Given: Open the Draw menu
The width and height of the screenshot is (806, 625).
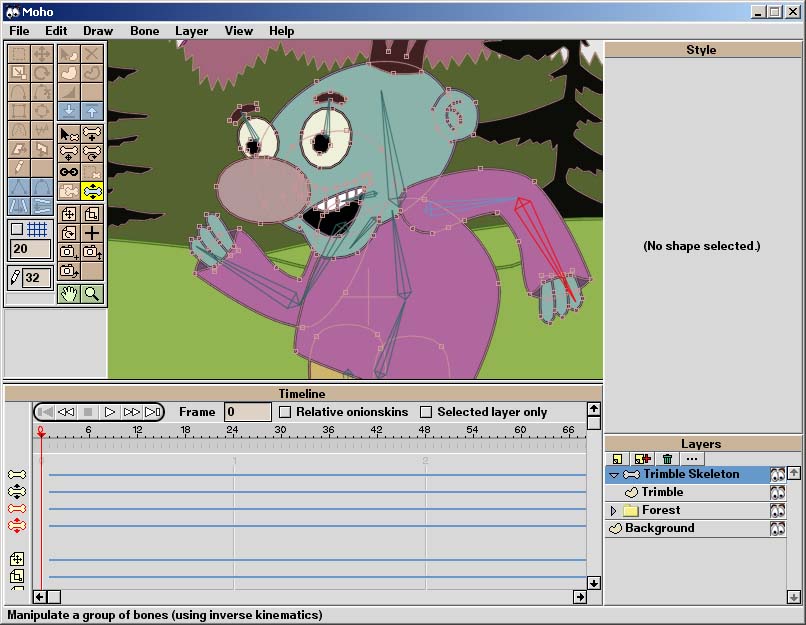Looking at the screenshot, I should [98, 31].
